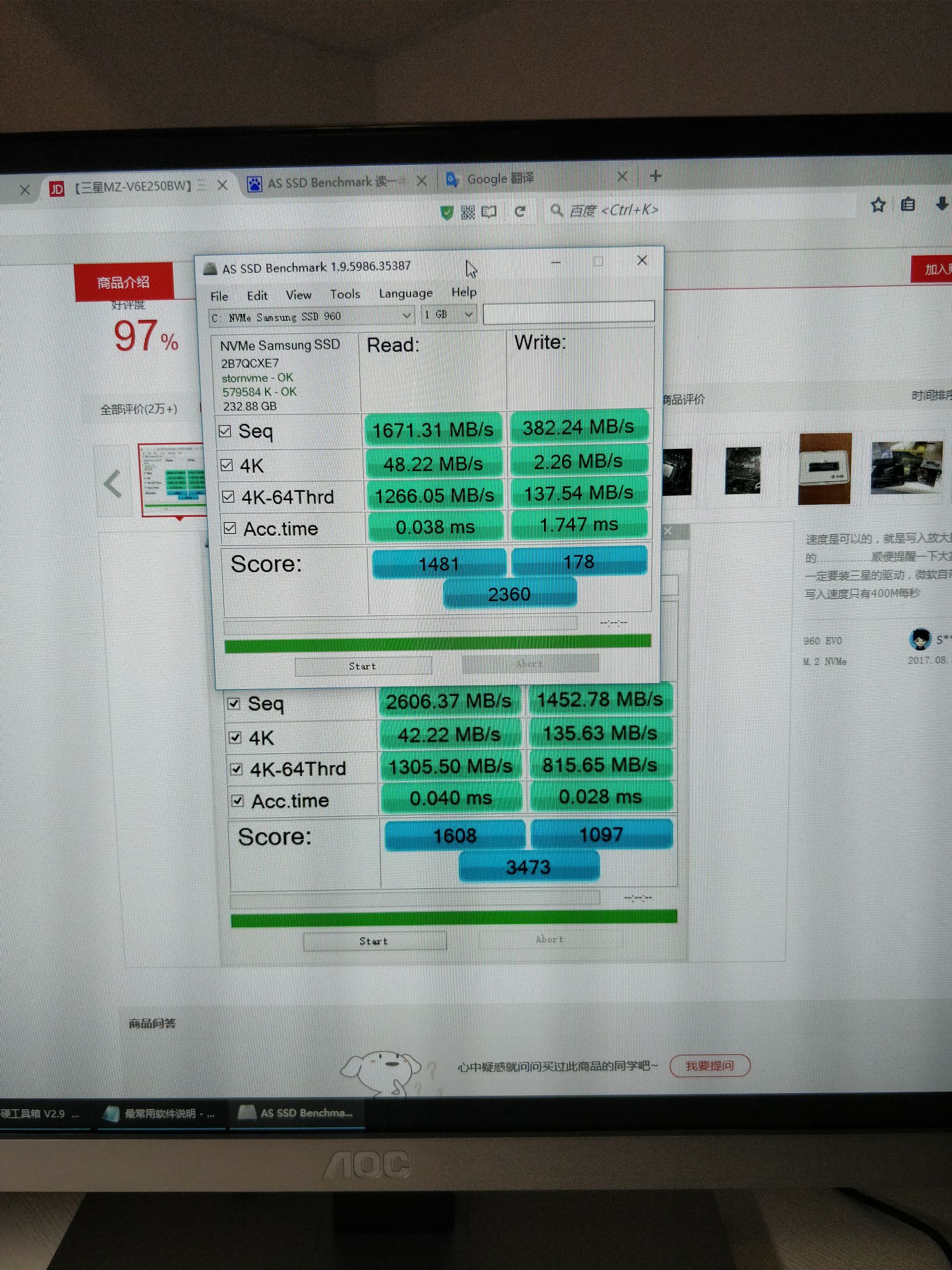952x1270 pixels.
Task: Click the bookmark star icon
Action: tap(878, 205)
